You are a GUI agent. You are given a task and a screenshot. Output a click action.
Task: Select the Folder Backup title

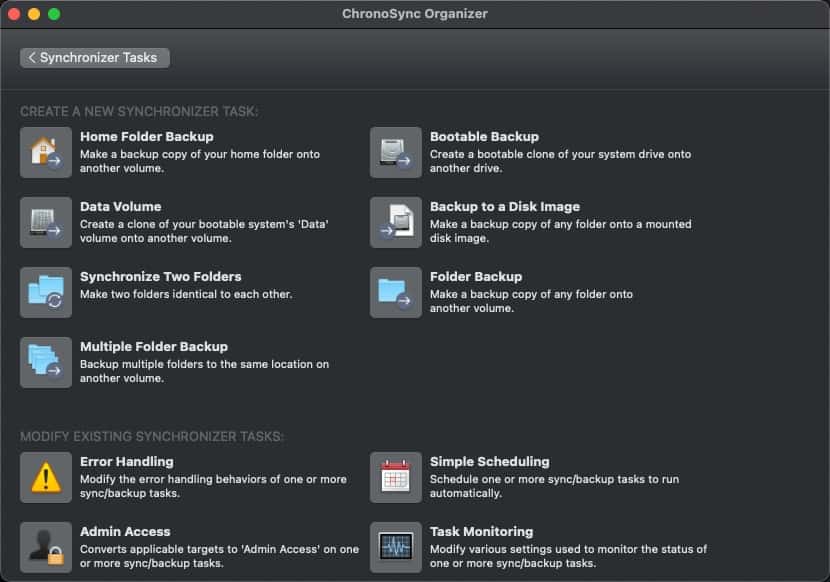click(476, 276)
